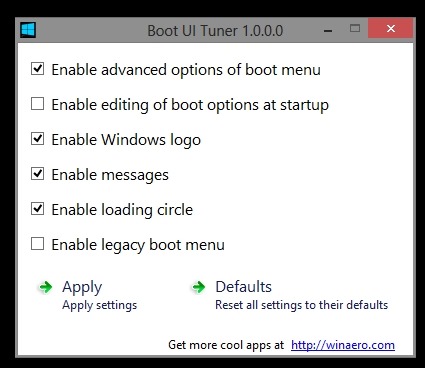Disable the Enable messages checkbox

[x=37, y=174]
